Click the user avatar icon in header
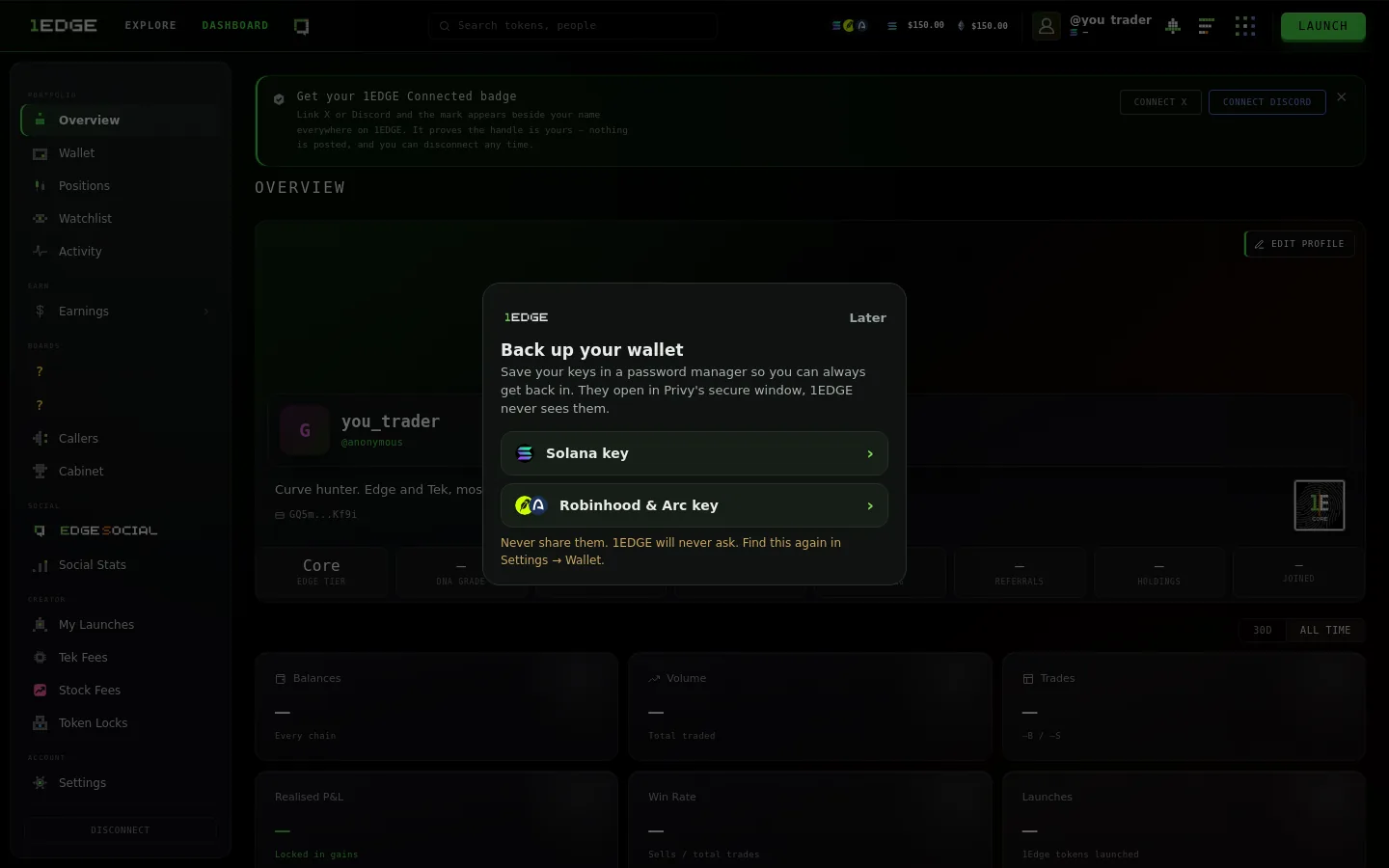This screenshot has width=1389, height=868. click(x=1046, y=26)
